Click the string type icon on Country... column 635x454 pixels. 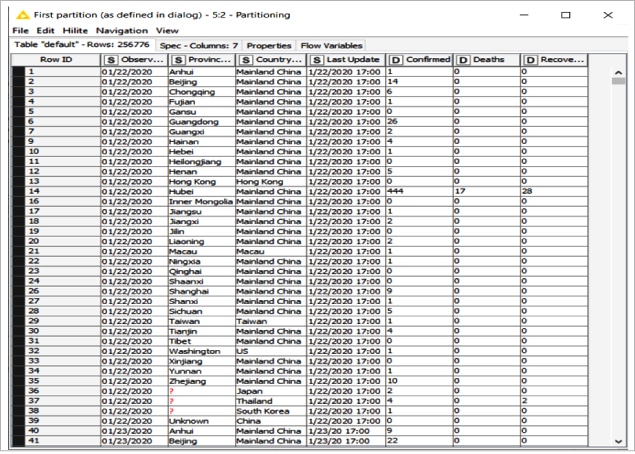pyautogui.click(x=245, y=60)
